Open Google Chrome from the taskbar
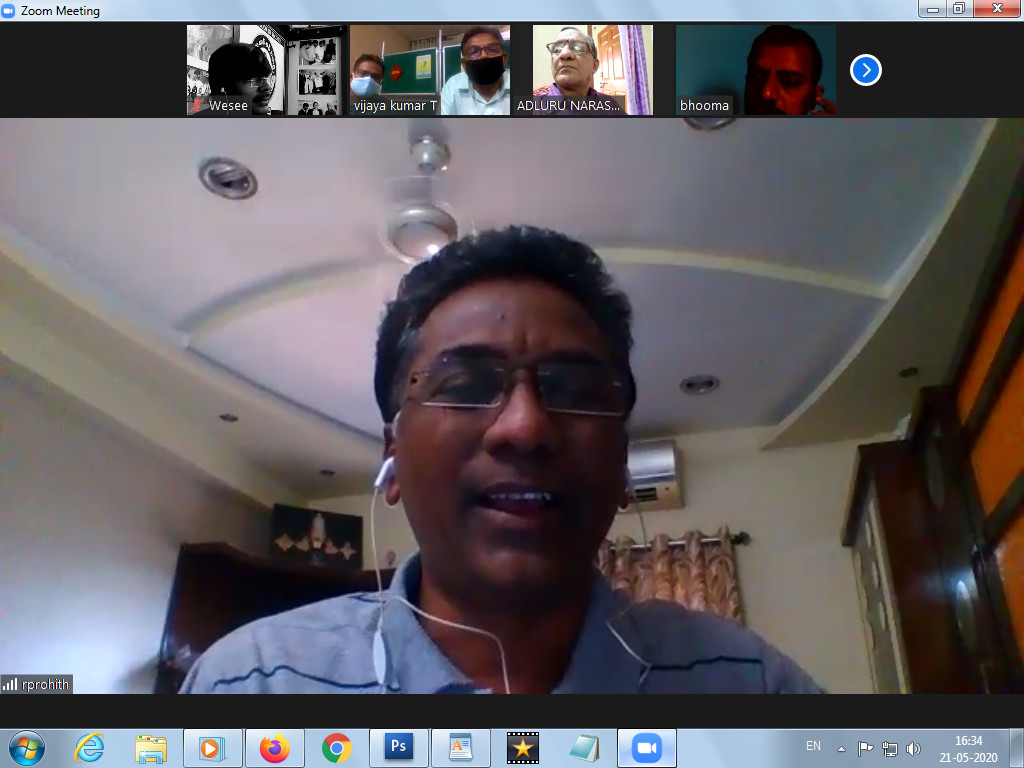 point(336,747)
